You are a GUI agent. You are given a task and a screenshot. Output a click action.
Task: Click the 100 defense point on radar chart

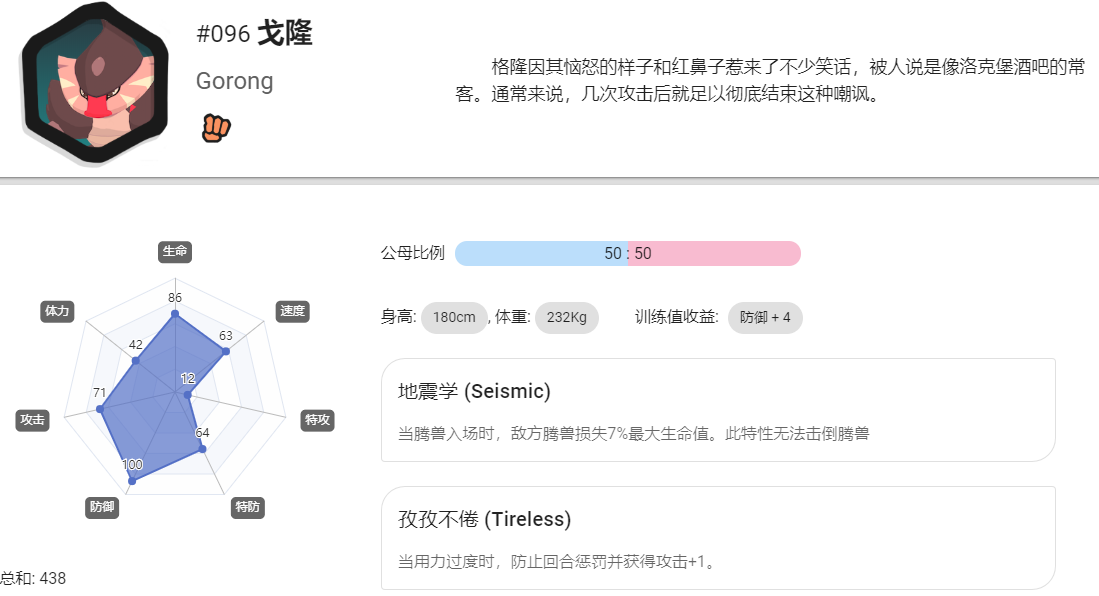pos(132,480)
